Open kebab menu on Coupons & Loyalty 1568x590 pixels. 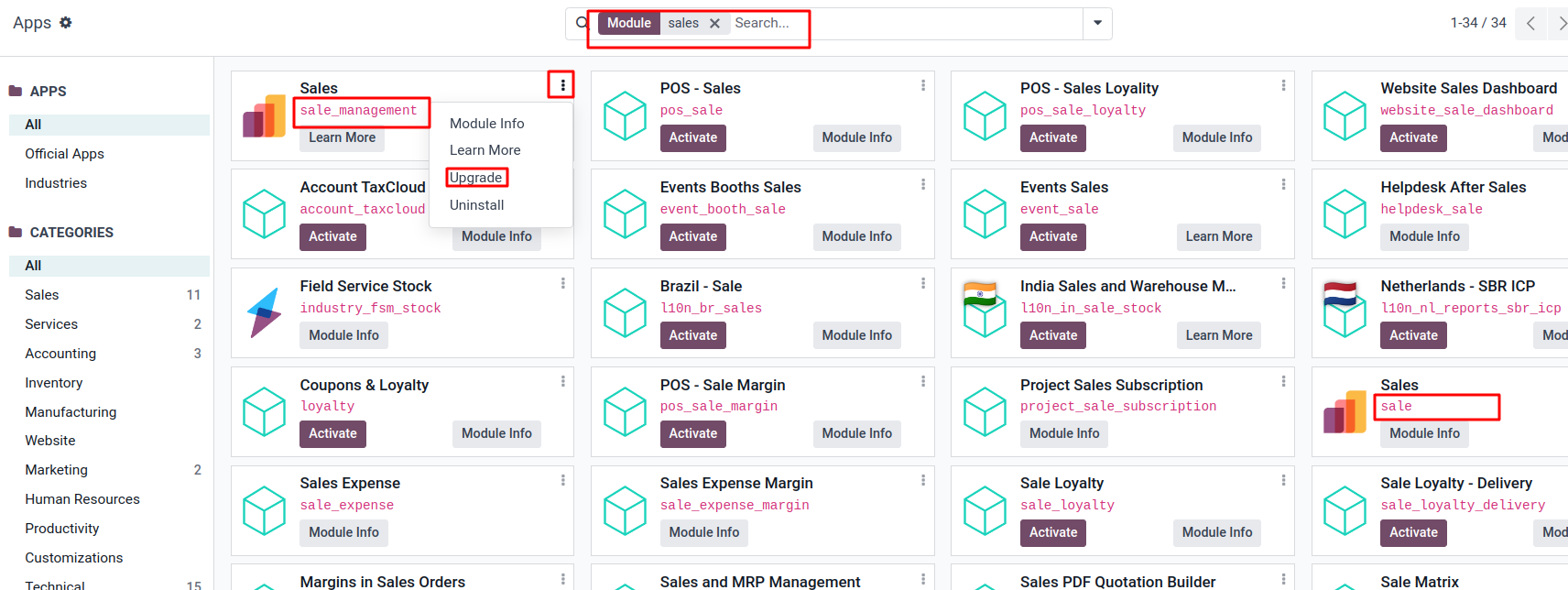pos(562,381)
